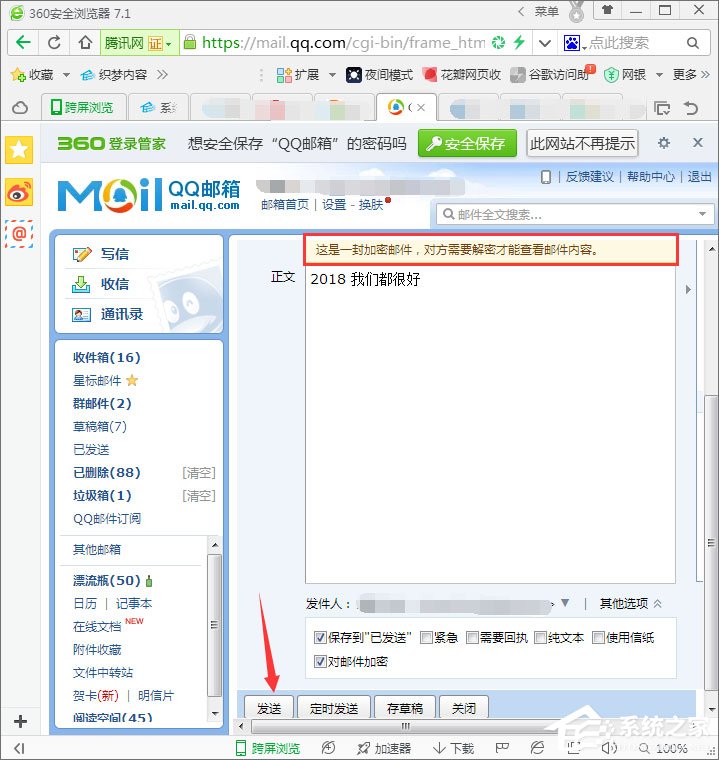Enable 夜间模式 night mode
The width and height of the screenshot is (719, 760).
[379, 75]
